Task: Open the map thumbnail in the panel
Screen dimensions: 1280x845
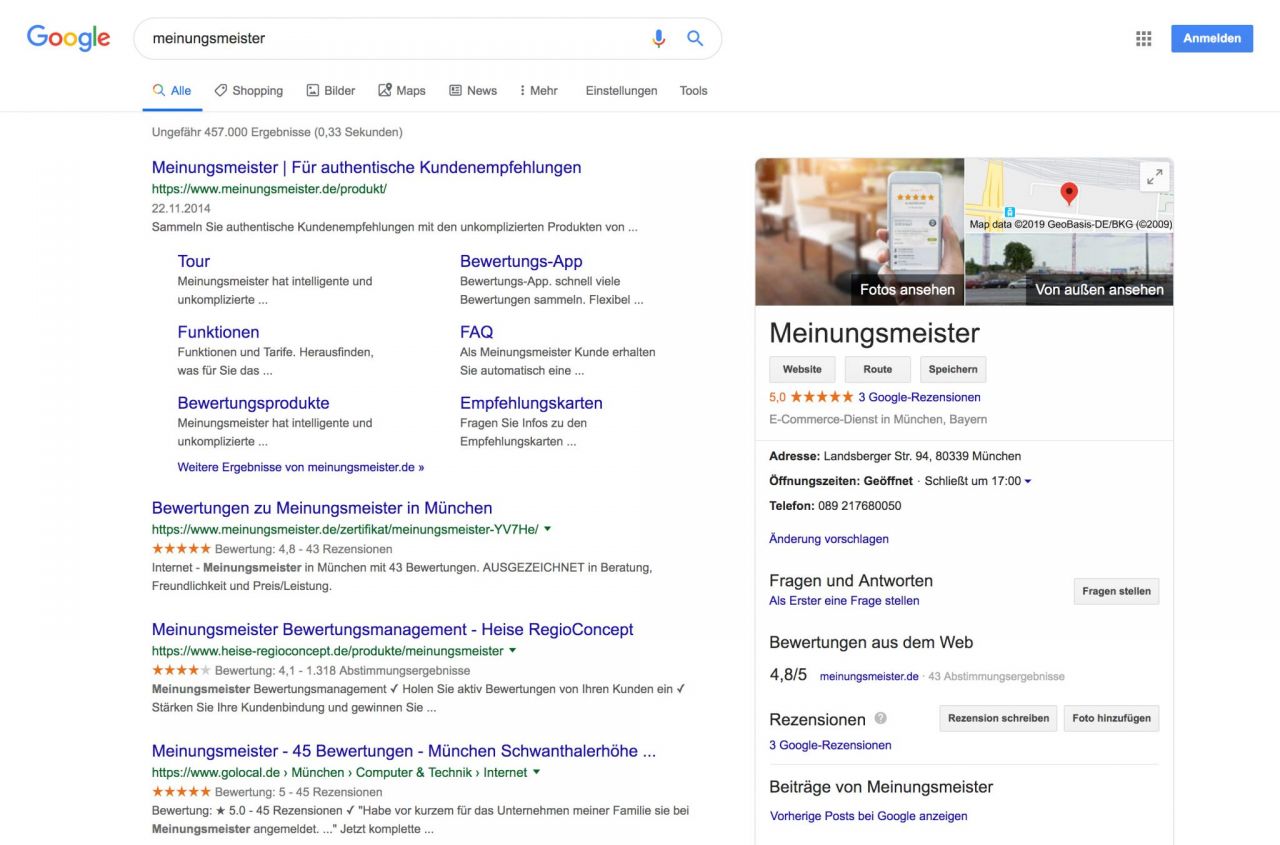Action: 1069,195
